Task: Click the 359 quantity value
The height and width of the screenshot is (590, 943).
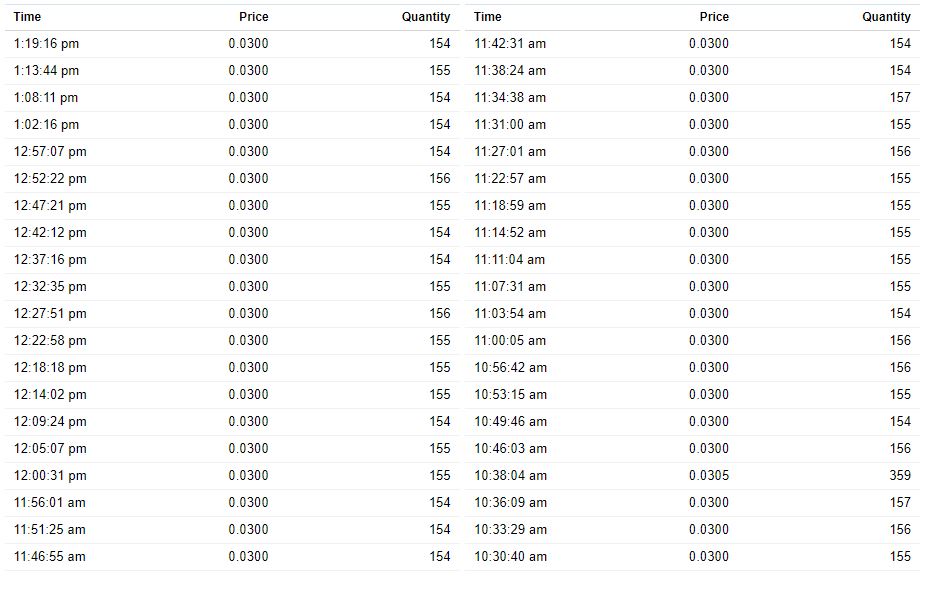Action: coord(900,476)
